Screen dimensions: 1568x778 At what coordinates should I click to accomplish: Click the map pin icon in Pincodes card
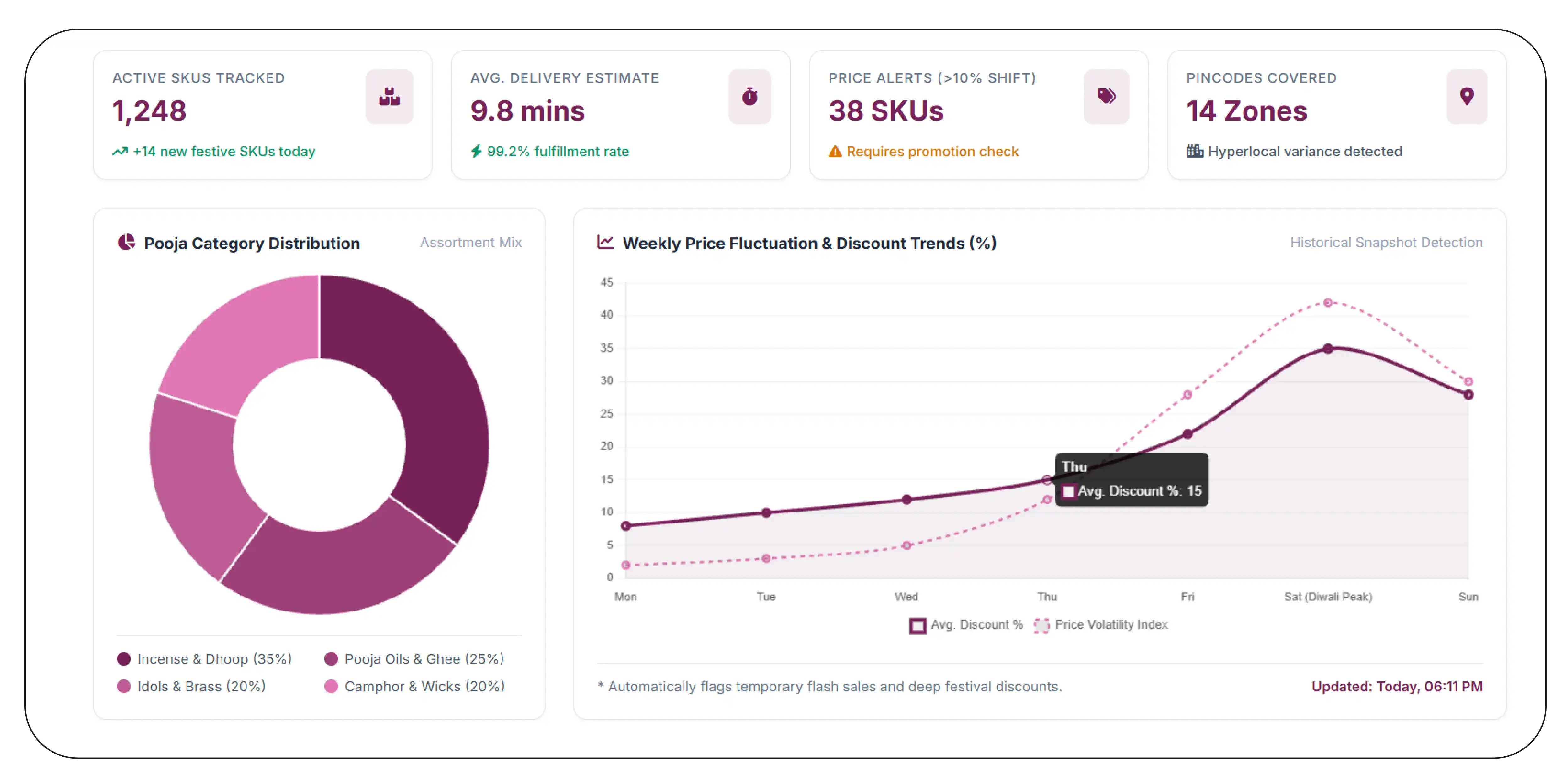coord(1466,96)
